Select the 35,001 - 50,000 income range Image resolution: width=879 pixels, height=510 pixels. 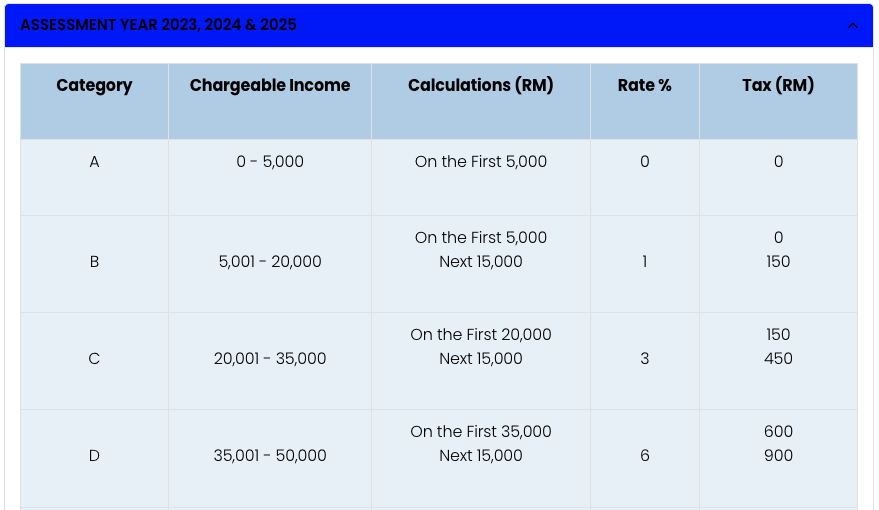270,456
